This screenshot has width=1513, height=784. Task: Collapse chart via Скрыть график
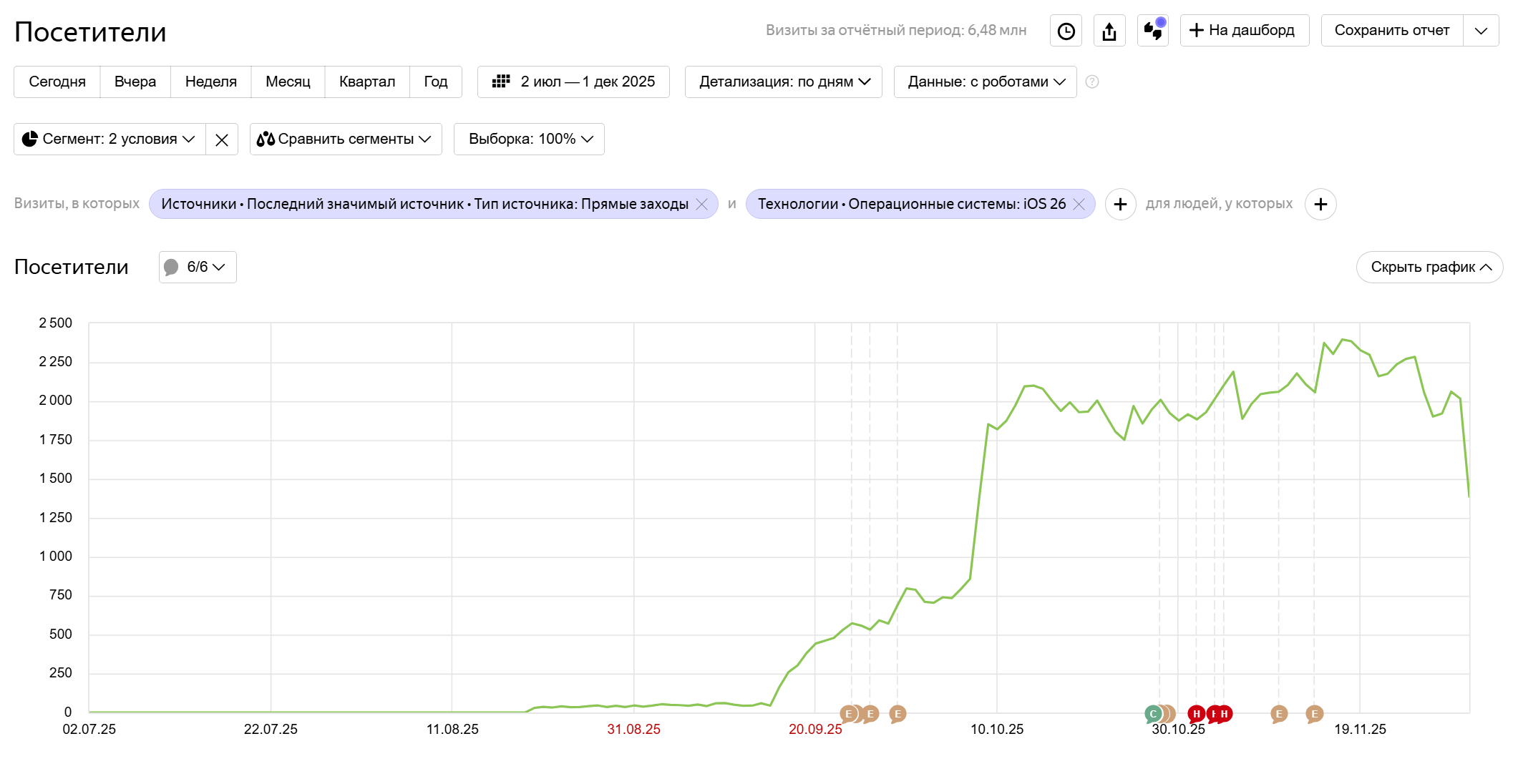(x=1429, y=267)
